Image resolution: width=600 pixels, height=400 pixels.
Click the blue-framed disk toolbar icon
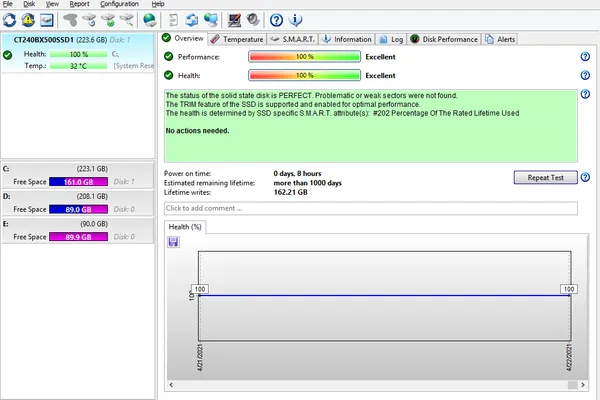click(x=47, y=20)
